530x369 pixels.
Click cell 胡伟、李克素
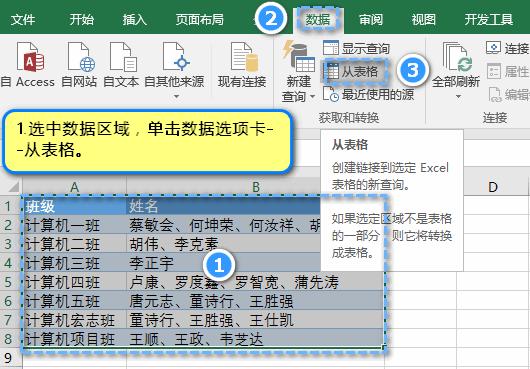pos(223,244)
